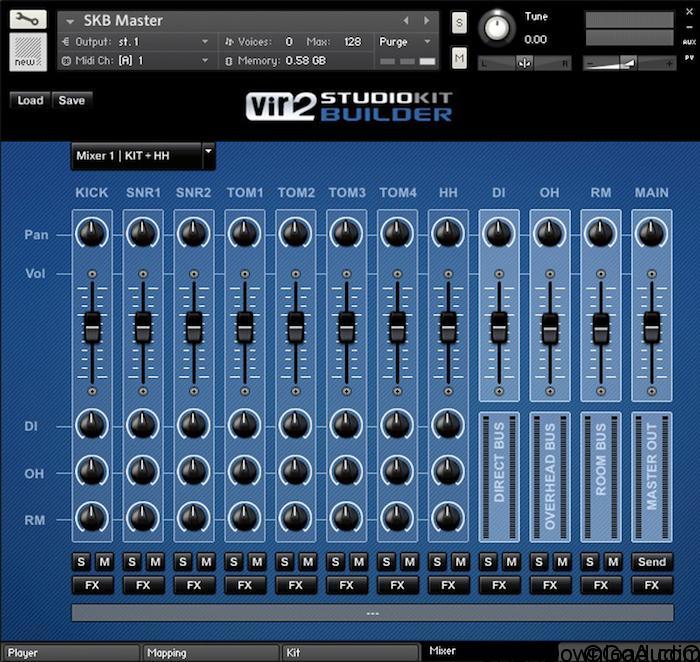Screen dimensions: 700x662
Task: Open FX for the TOM1 channel
Action: pyautogui.click(x=246, y=585)
